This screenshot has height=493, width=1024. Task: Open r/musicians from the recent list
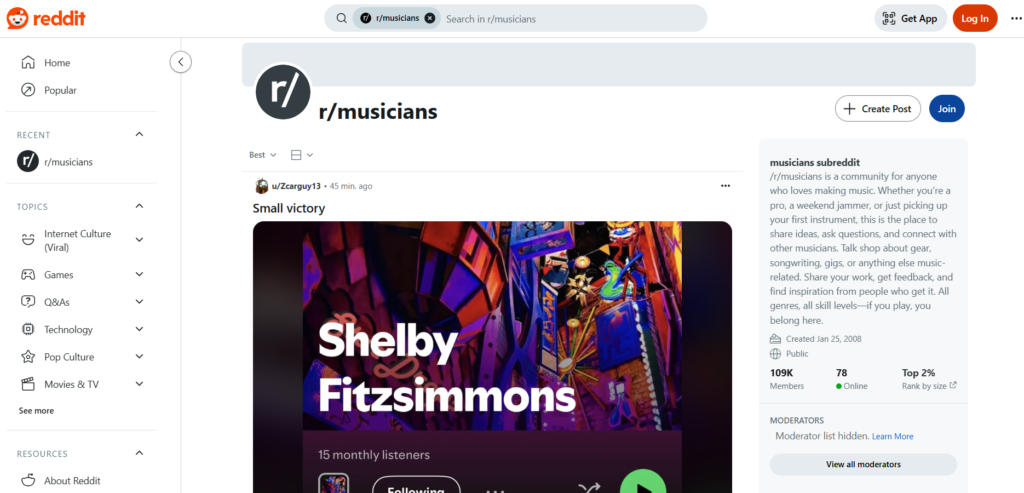67,162
